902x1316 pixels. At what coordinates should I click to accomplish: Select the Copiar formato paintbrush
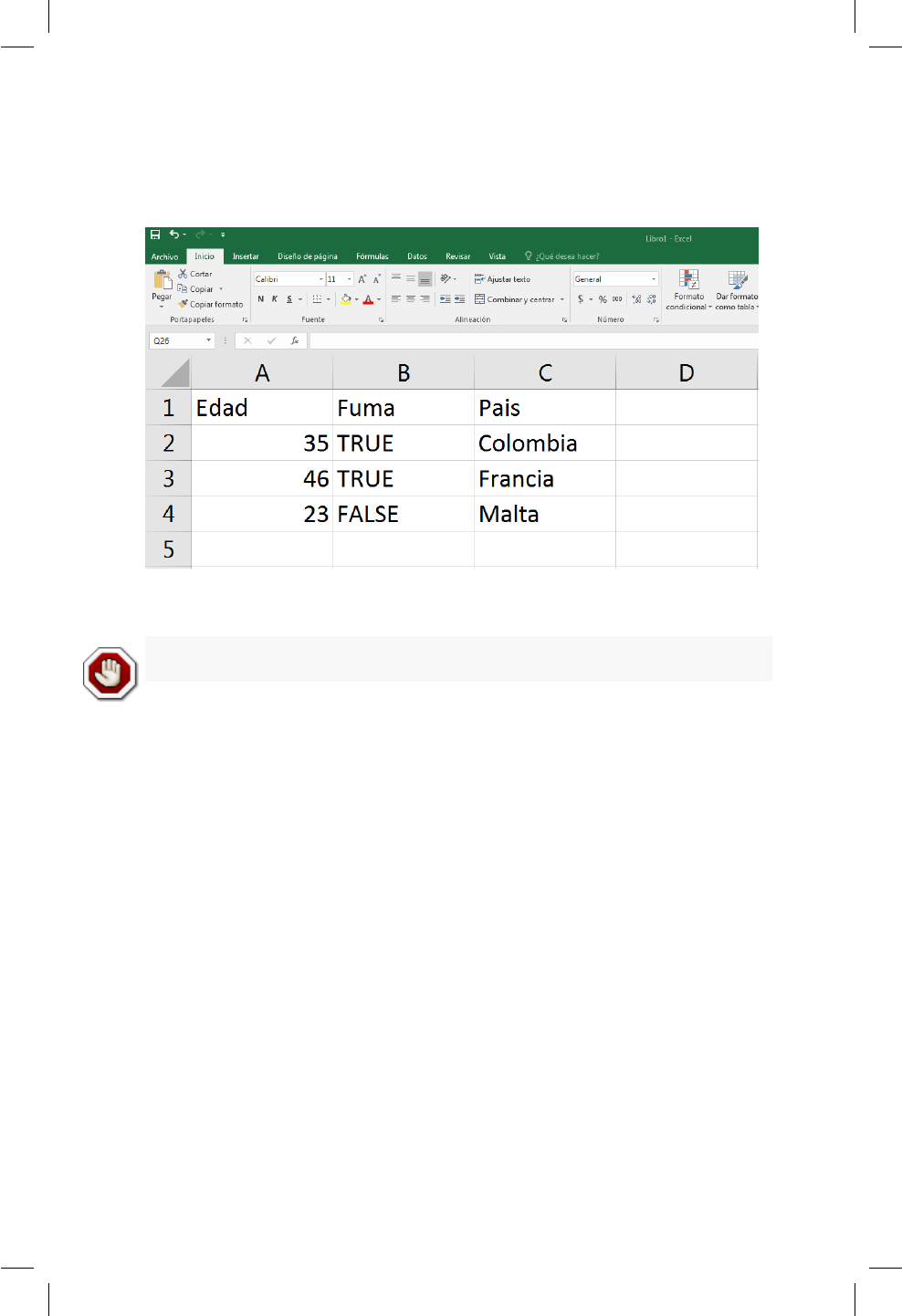click(x=183, y=304)
